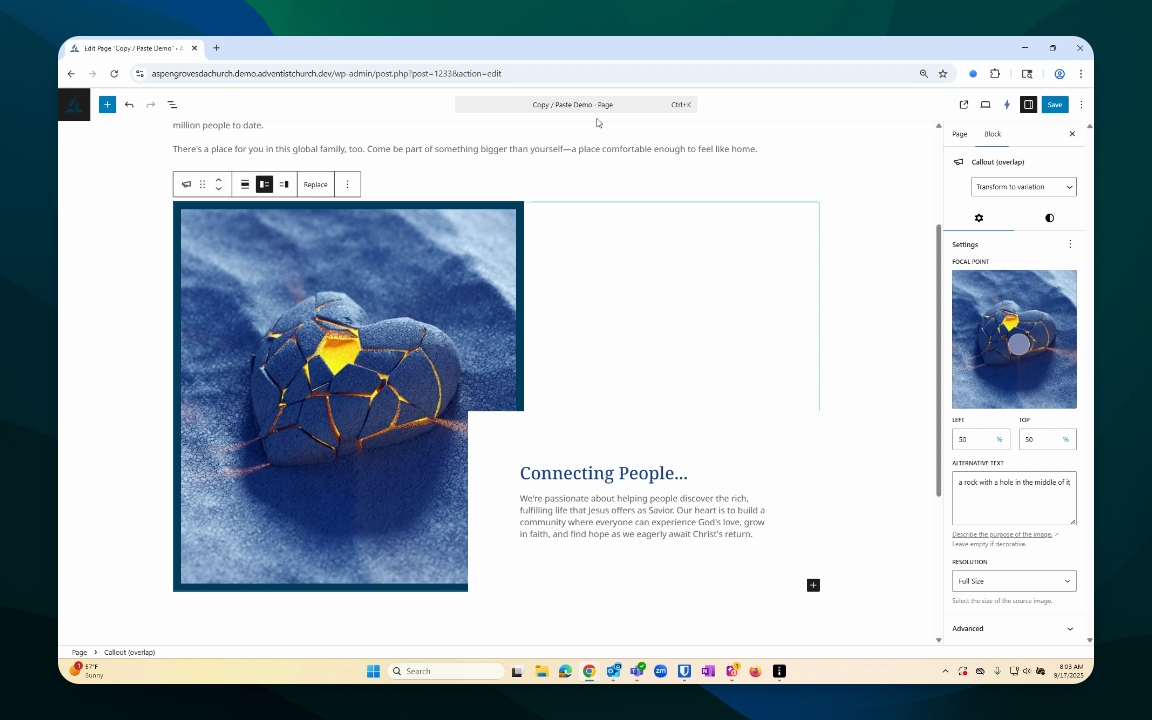Image resolution: width=1152 pixels, height=720 pixels.
Task: Click in the Alternative Text field
Action: coord(1014,498)
